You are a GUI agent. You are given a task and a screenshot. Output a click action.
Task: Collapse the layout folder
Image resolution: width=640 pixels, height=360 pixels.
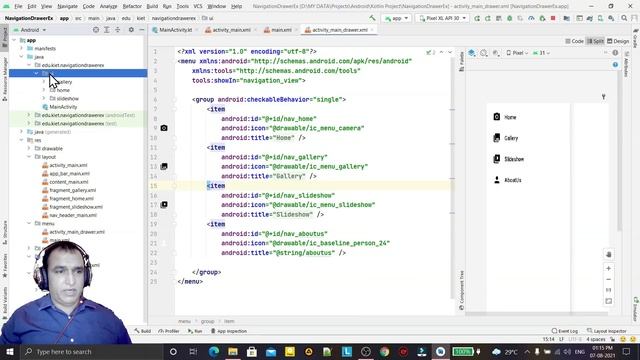29,157
